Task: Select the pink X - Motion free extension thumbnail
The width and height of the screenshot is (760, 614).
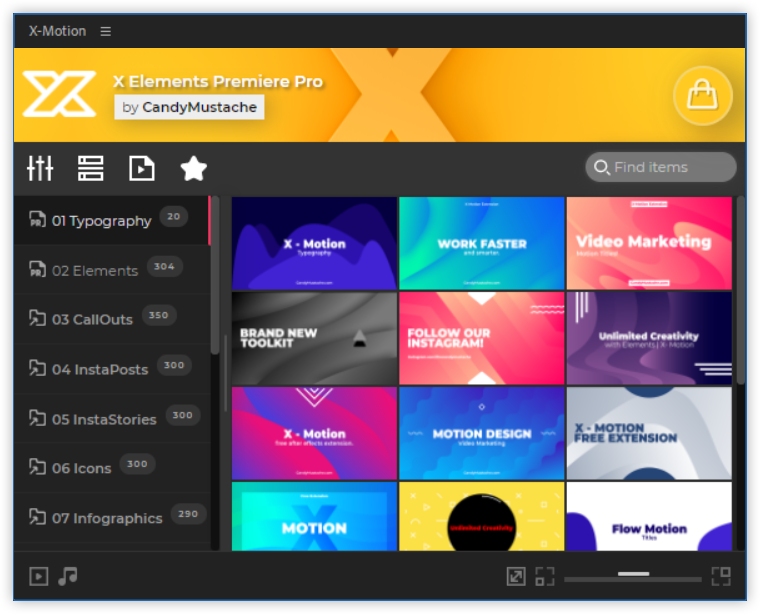Action: (x=314, y=433)
